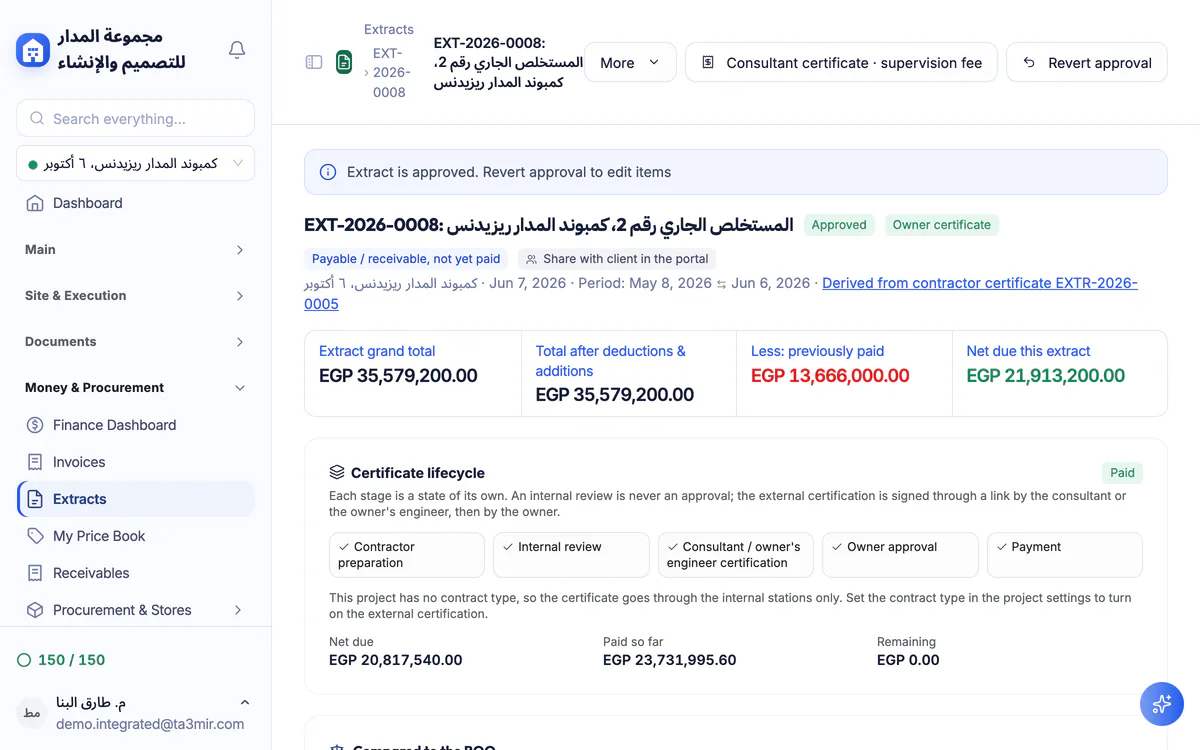Click the search magnifier icon
Viewport: 1200px width, 750px height.
point(37,119)
